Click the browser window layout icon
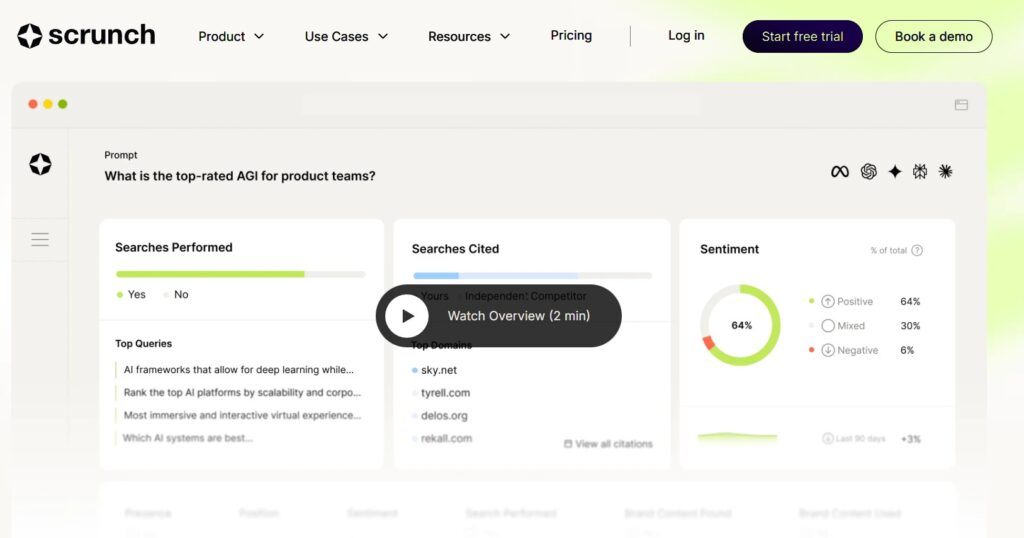The width and height of the screenshot is (1024, 538). click(961, 105)
